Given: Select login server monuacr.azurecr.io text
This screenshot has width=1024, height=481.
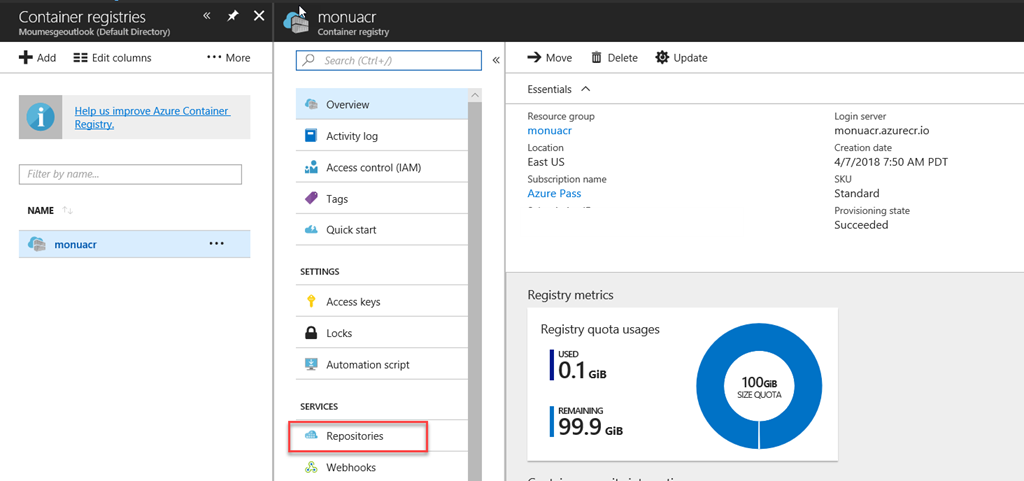Looking at the screenshot, I should pos(882,131).
